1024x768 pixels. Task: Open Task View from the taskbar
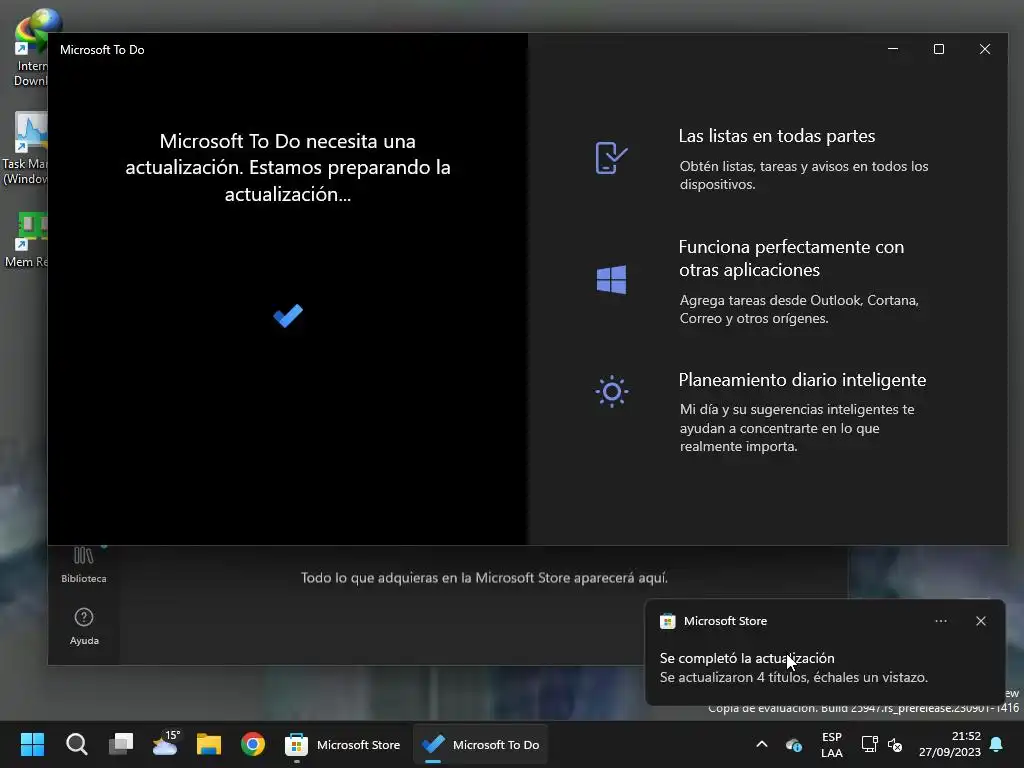[x=121, y=744]
